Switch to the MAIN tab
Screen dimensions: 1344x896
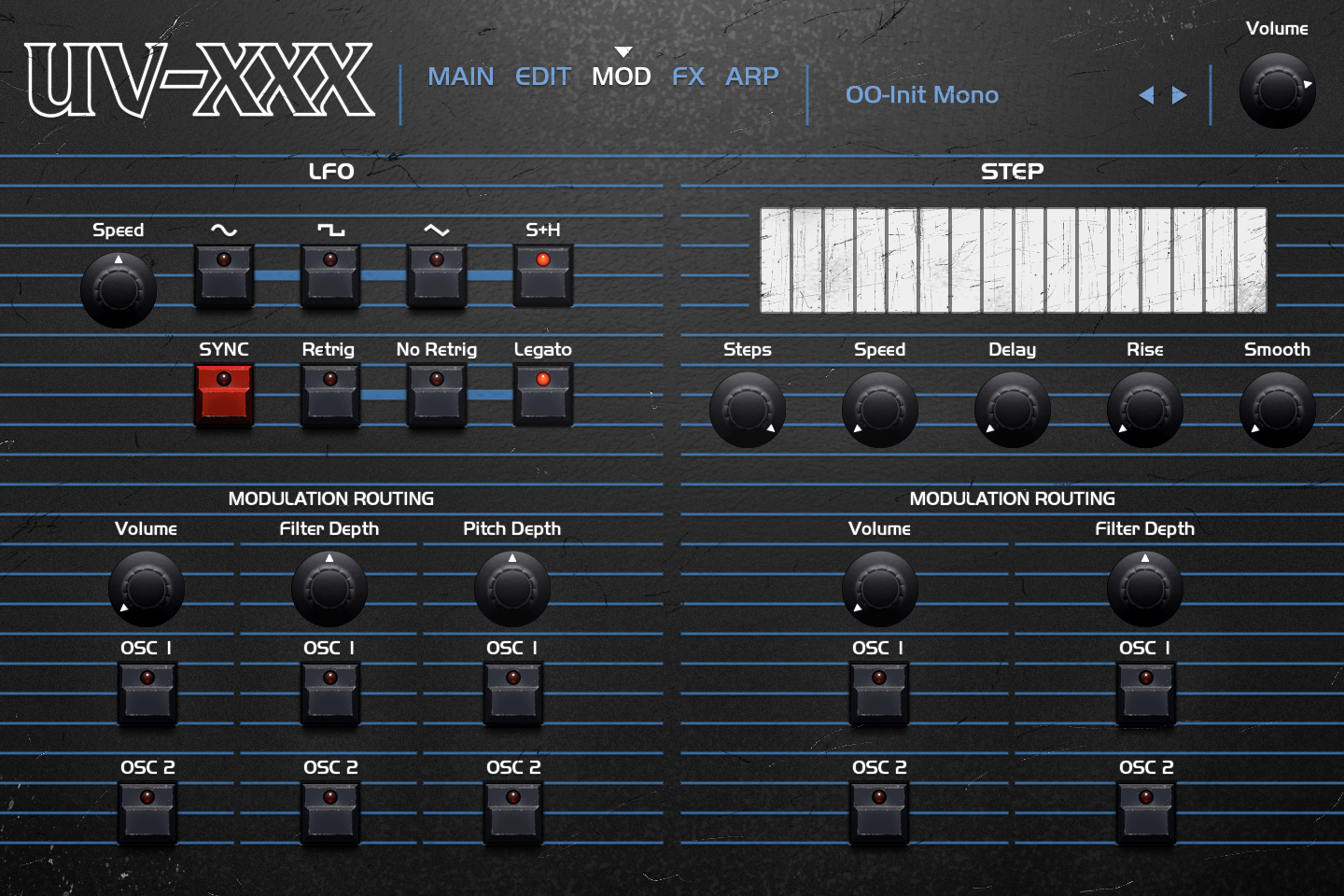[x=460, y=77]
